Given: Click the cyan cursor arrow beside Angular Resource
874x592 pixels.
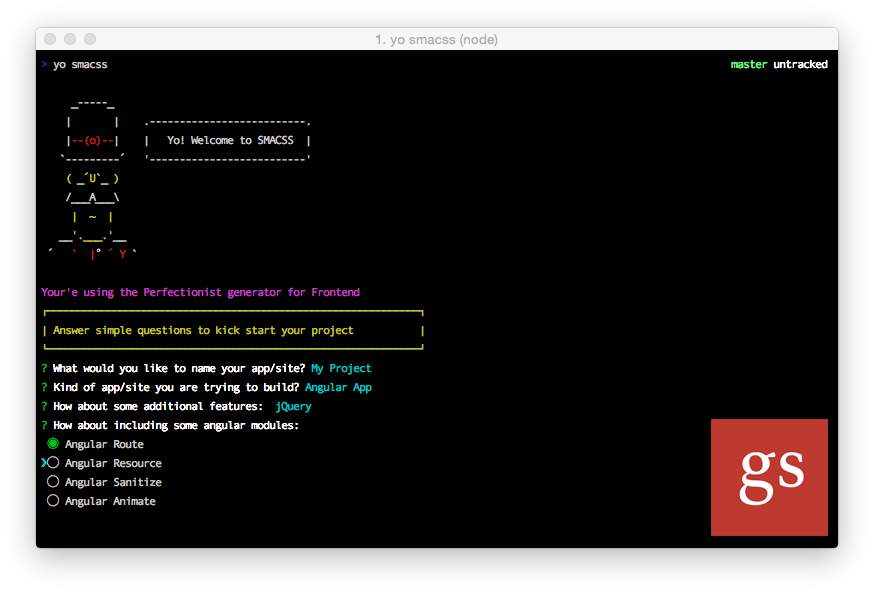Looking at the screenshot, I should tap(43, 463).
